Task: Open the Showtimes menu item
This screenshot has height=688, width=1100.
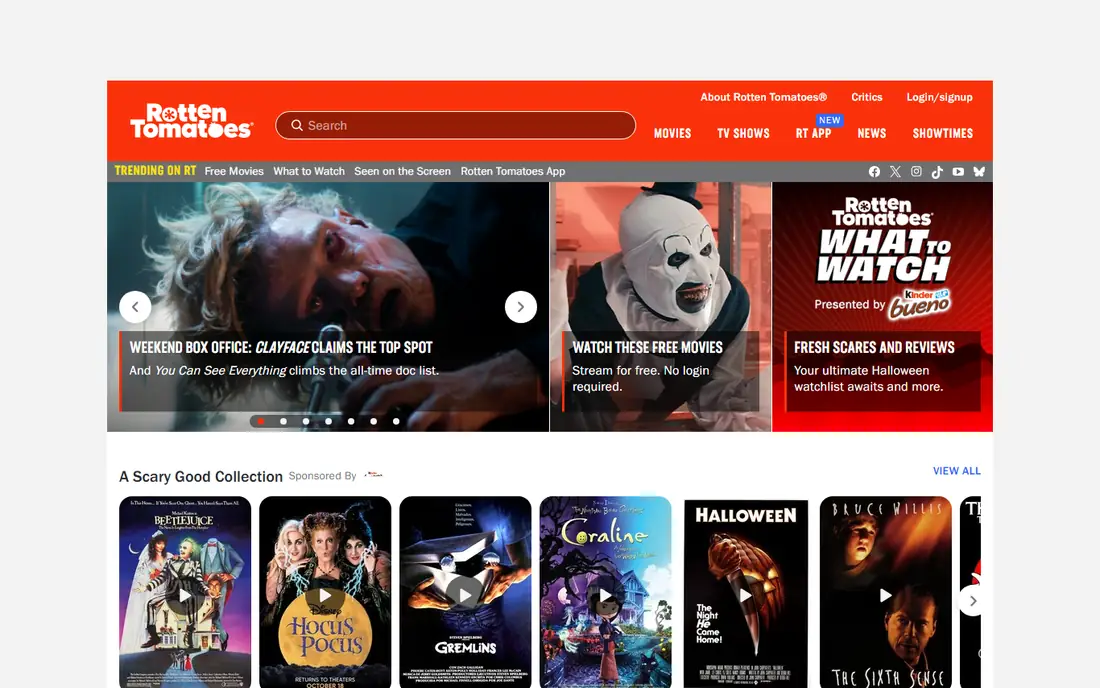Action: 942,133
